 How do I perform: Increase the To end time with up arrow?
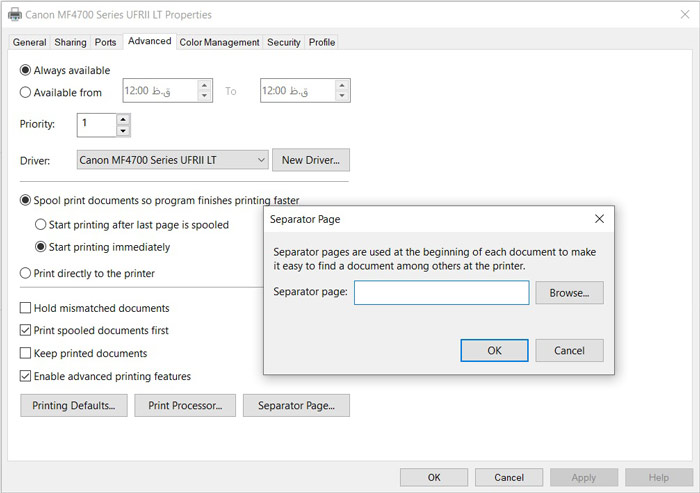click(x=342, y=85)
